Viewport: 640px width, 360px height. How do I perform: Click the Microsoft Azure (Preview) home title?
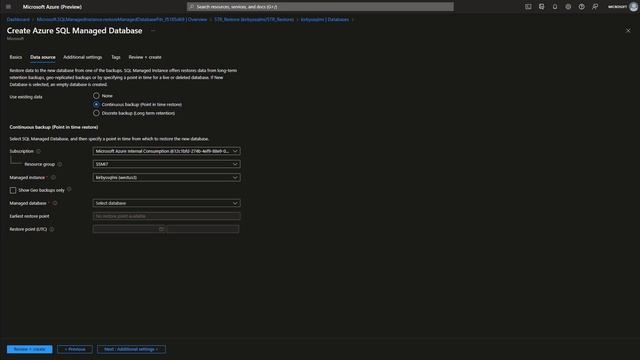pos(52,7)
